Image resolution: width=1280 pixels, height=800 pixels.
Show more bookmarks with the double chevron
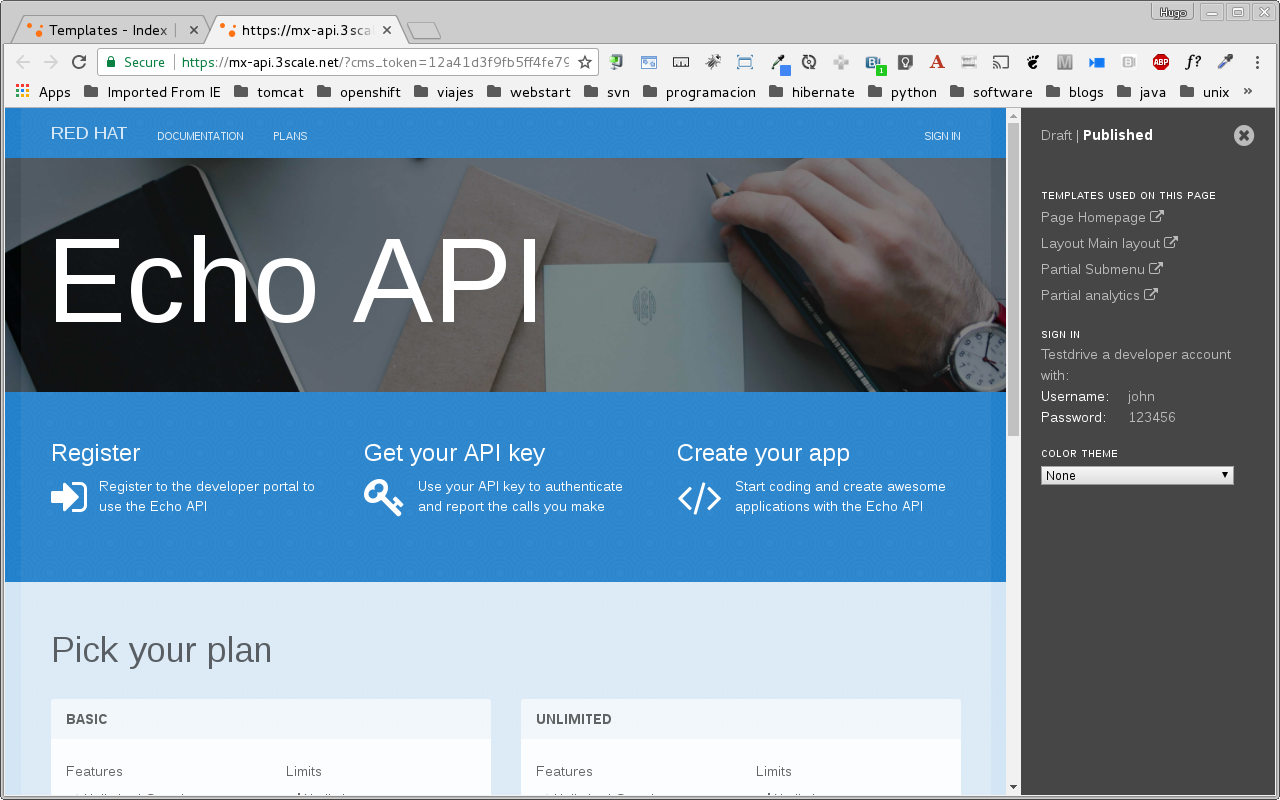click(x=1247, y=91)
